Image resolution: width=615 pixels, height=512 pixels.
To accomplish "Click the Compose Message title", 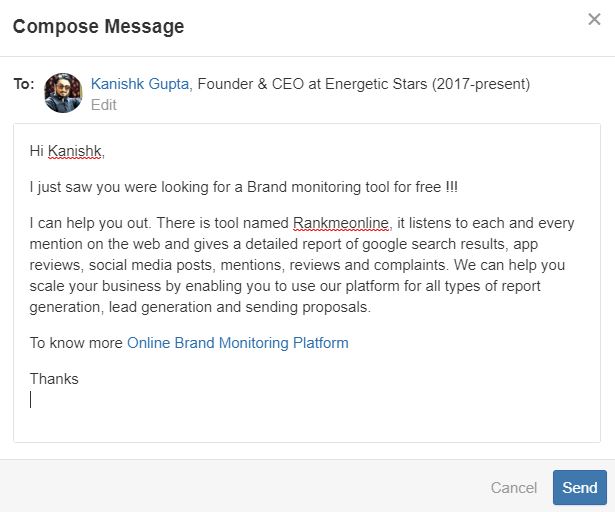I will 98,27.
